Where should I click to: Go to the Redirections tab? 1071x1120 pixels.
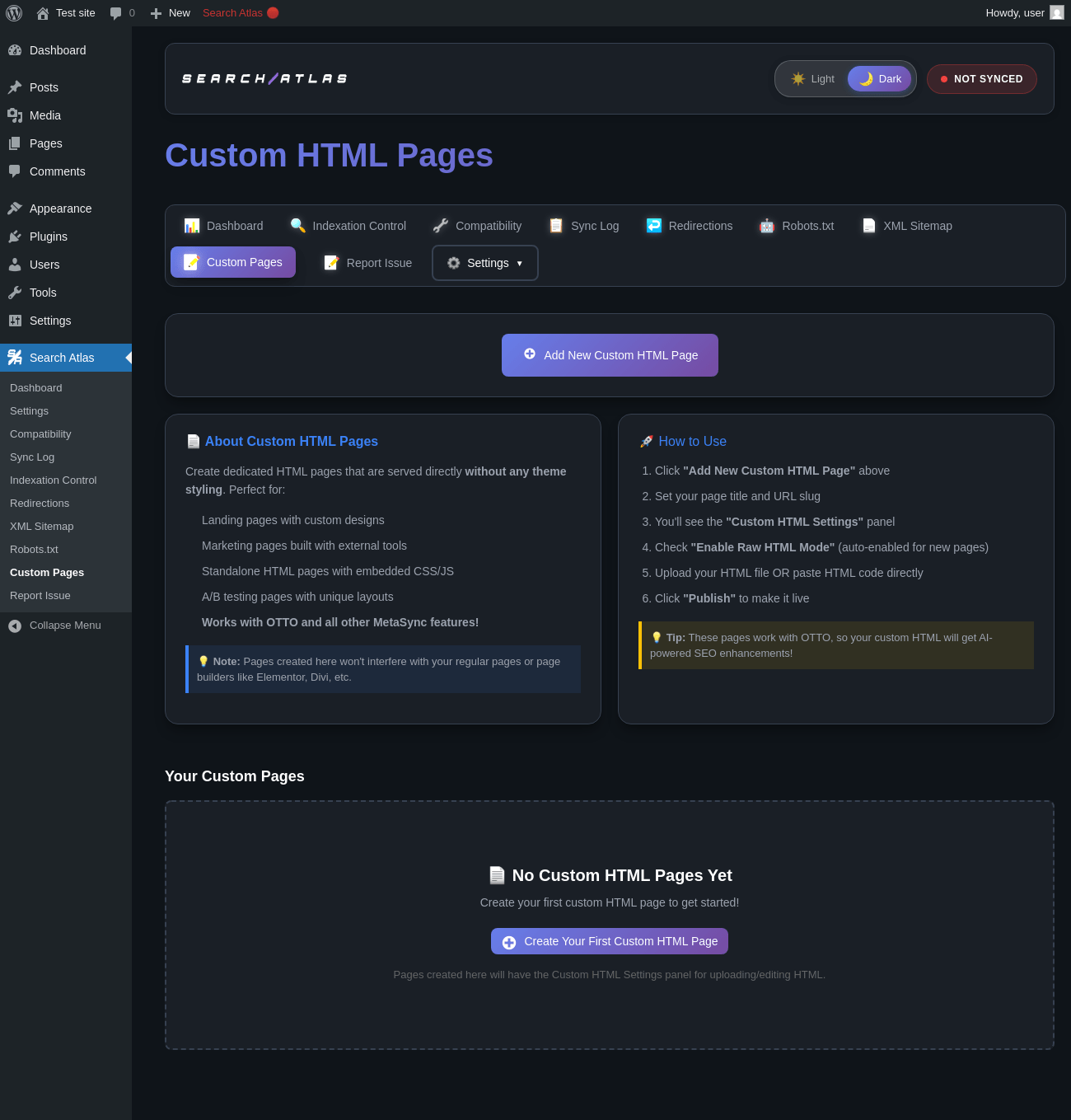tap(689, 226)
